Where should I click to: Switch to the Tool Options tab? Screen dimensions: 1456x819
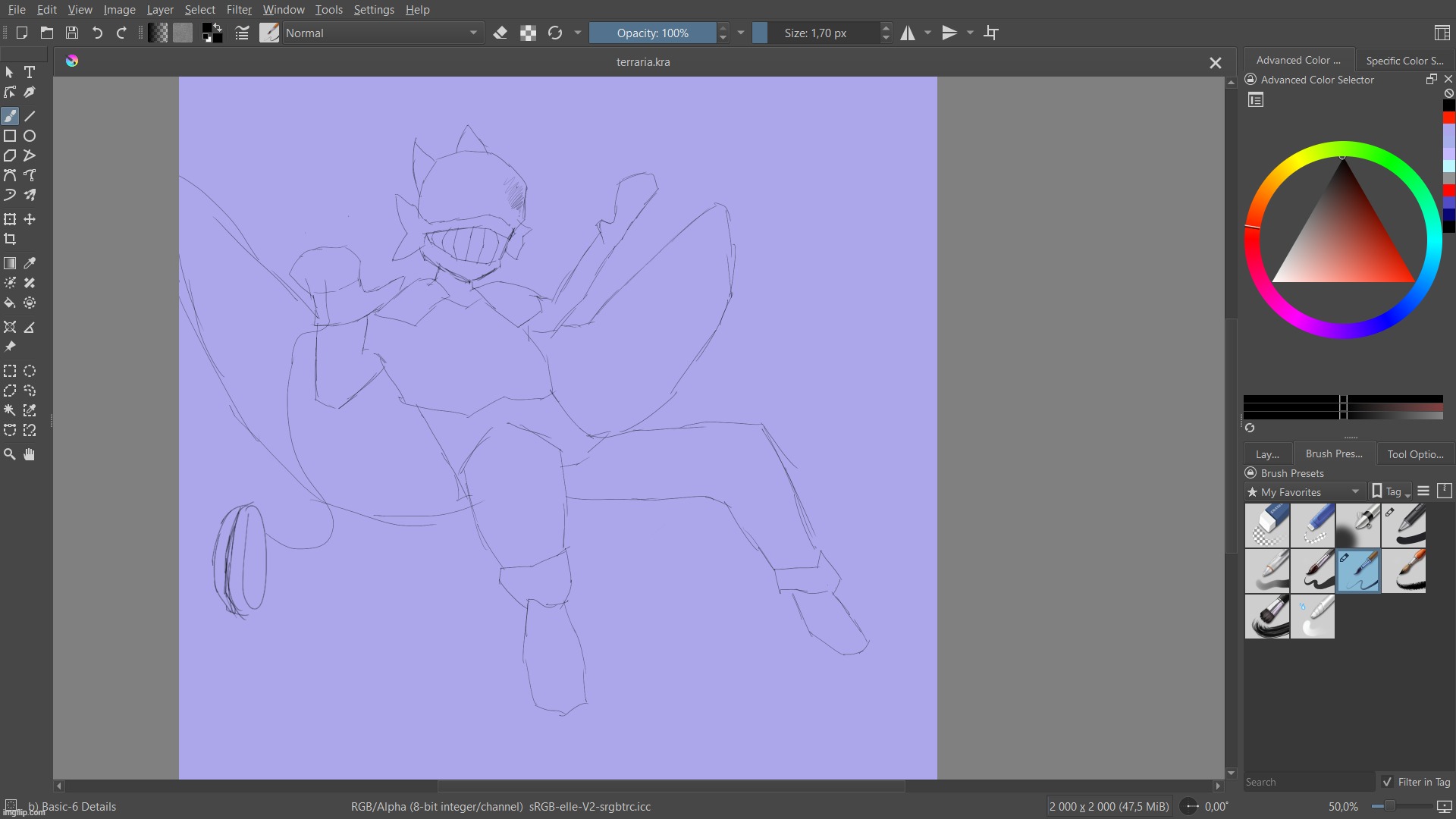point(1415,453)
